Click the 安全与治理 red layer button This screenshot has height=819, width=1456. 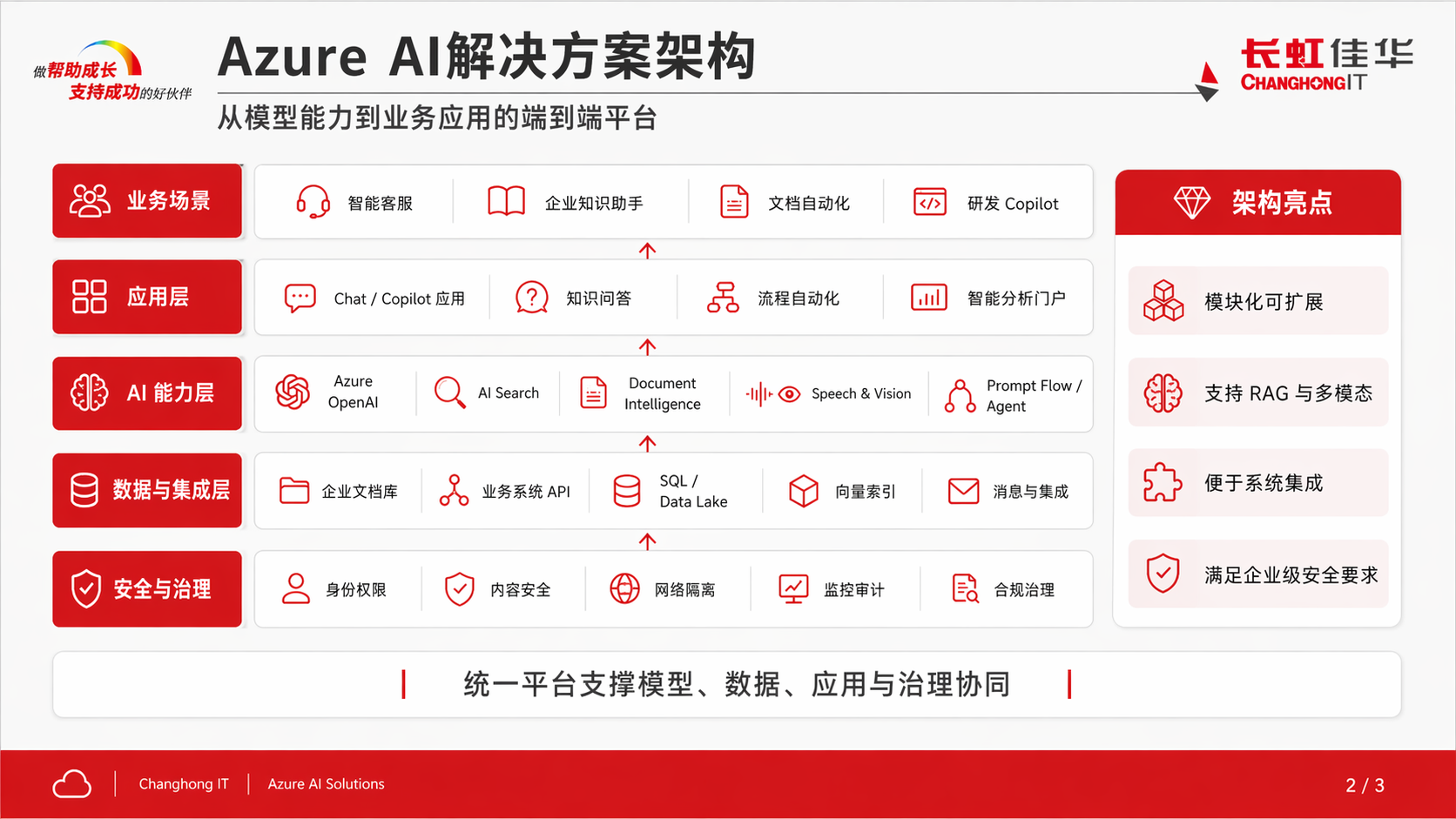(147, 589)
